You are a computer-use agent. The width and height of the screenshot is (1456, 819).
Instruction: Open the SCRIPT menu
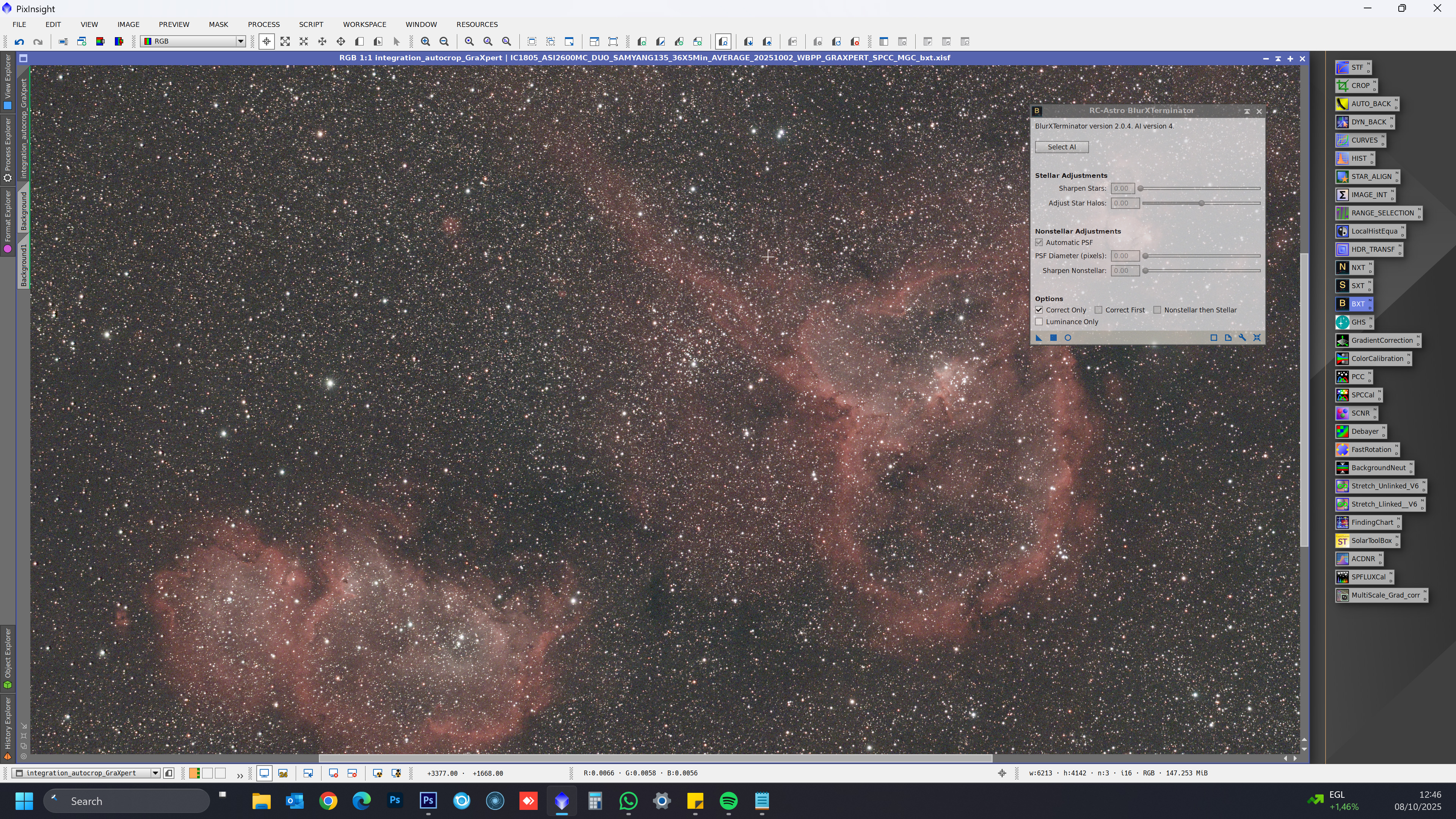[311, 24]
